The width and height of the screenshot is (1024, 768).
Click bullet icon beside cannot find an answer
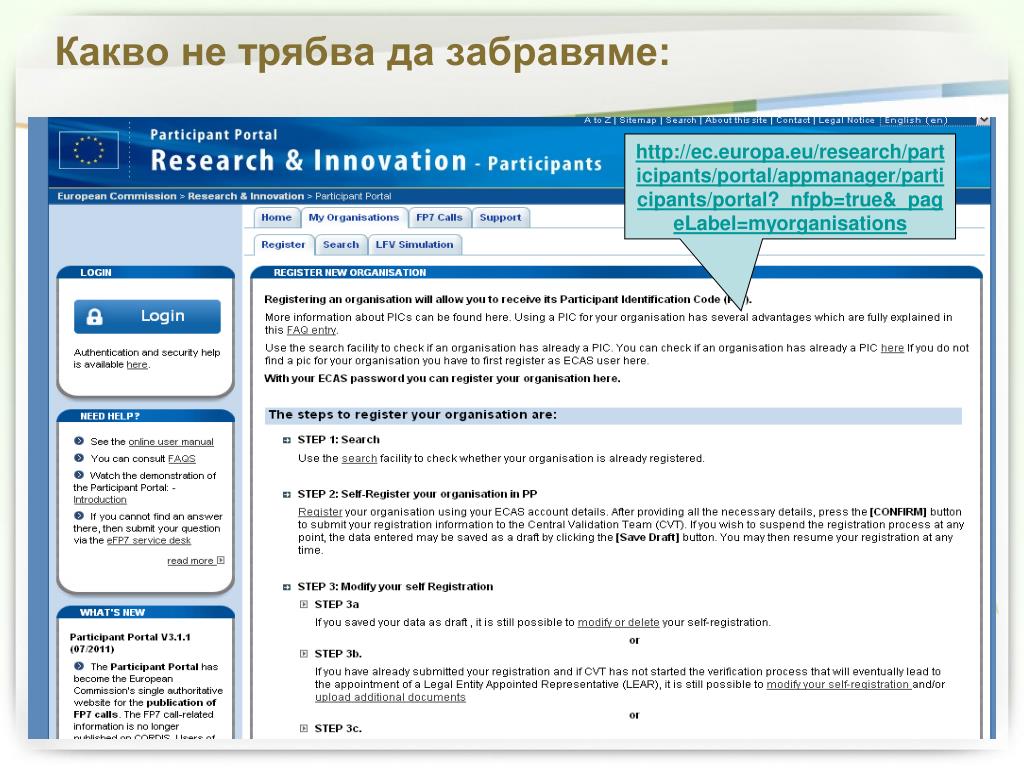[x=79, y=516]
